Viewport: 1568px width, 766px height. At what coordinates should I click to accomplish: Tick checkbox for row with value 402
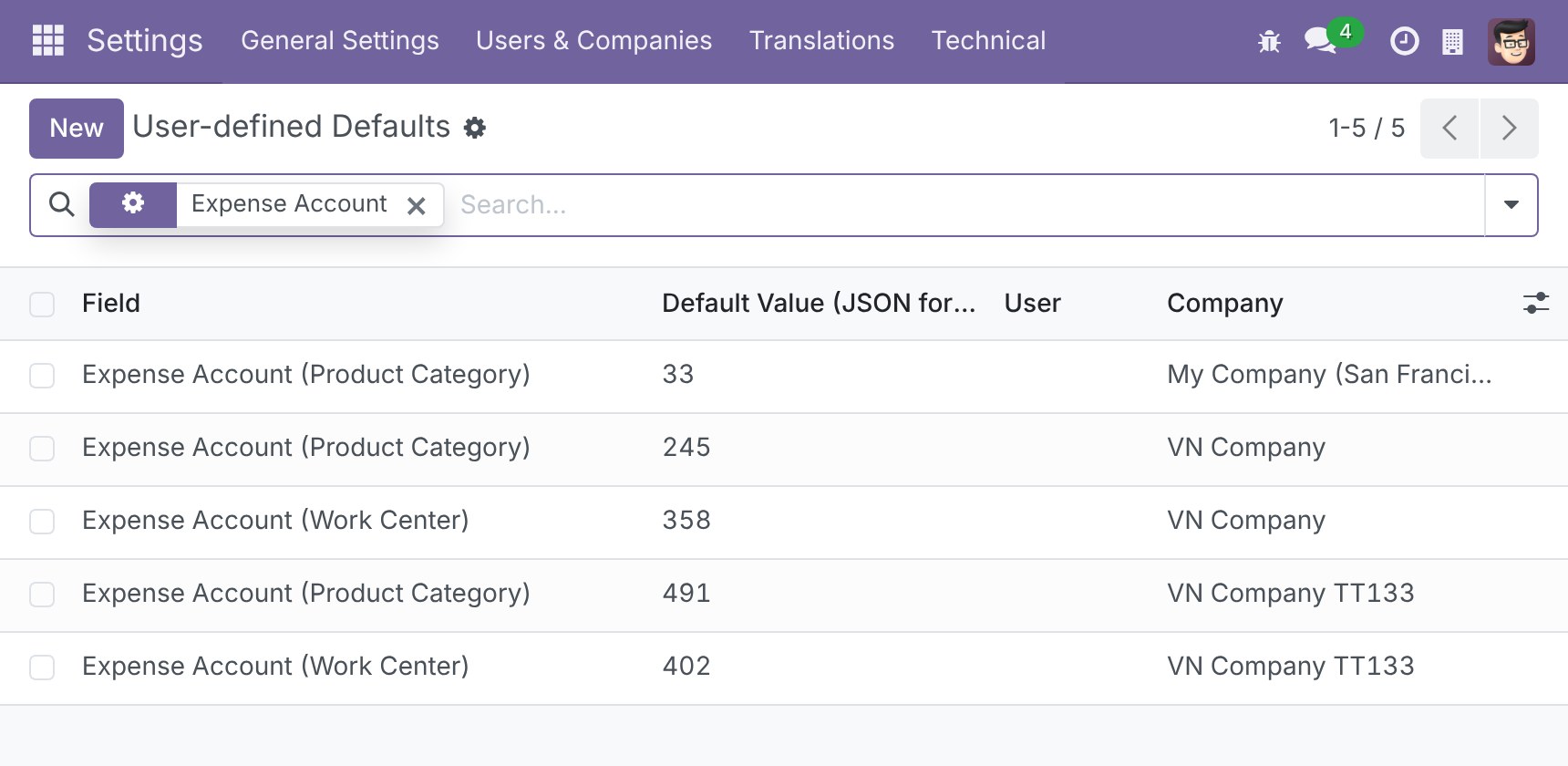point(42,668)
